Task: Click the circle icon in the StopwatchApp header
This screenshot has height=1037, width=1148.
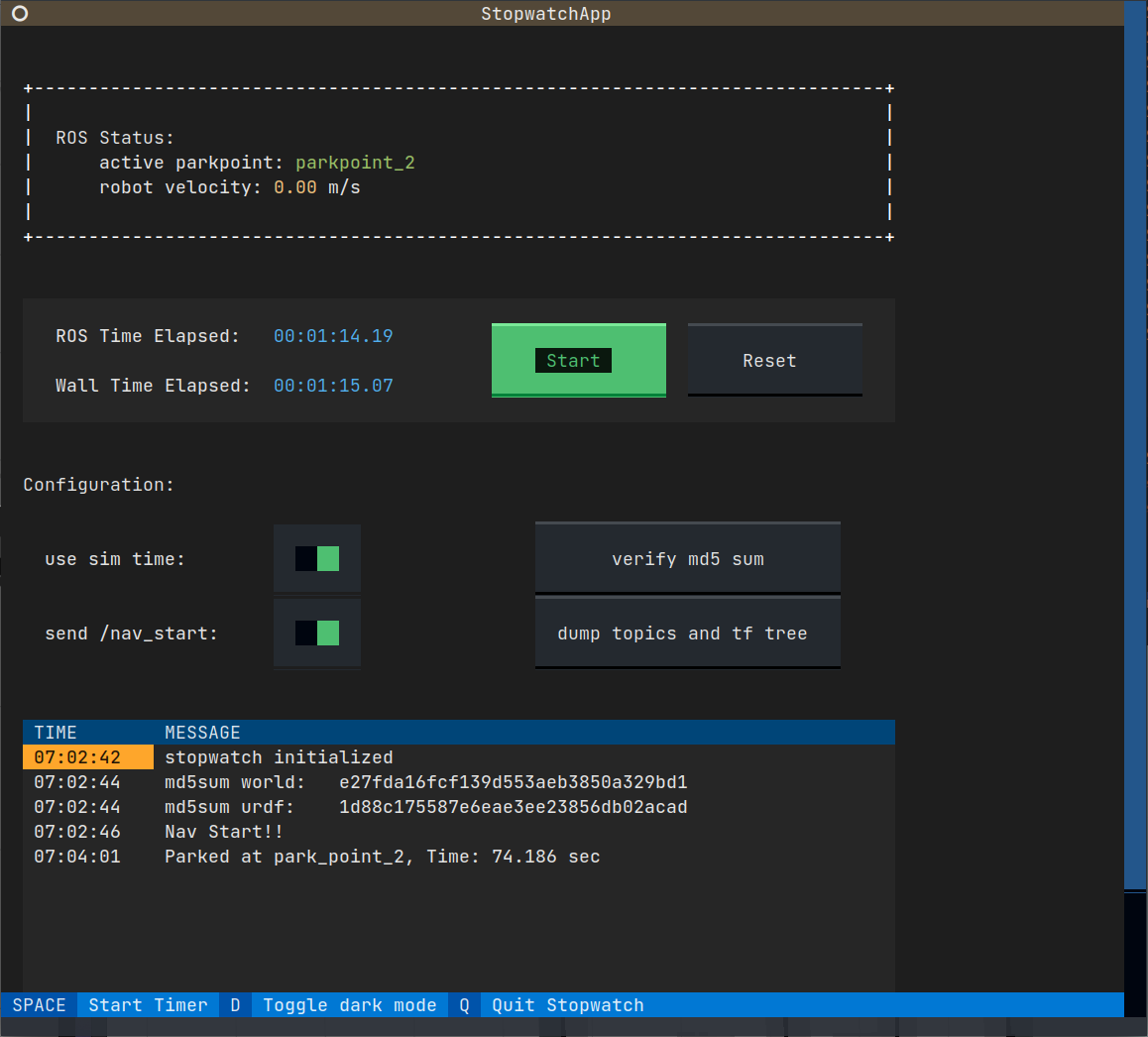Action: point(20,13)
